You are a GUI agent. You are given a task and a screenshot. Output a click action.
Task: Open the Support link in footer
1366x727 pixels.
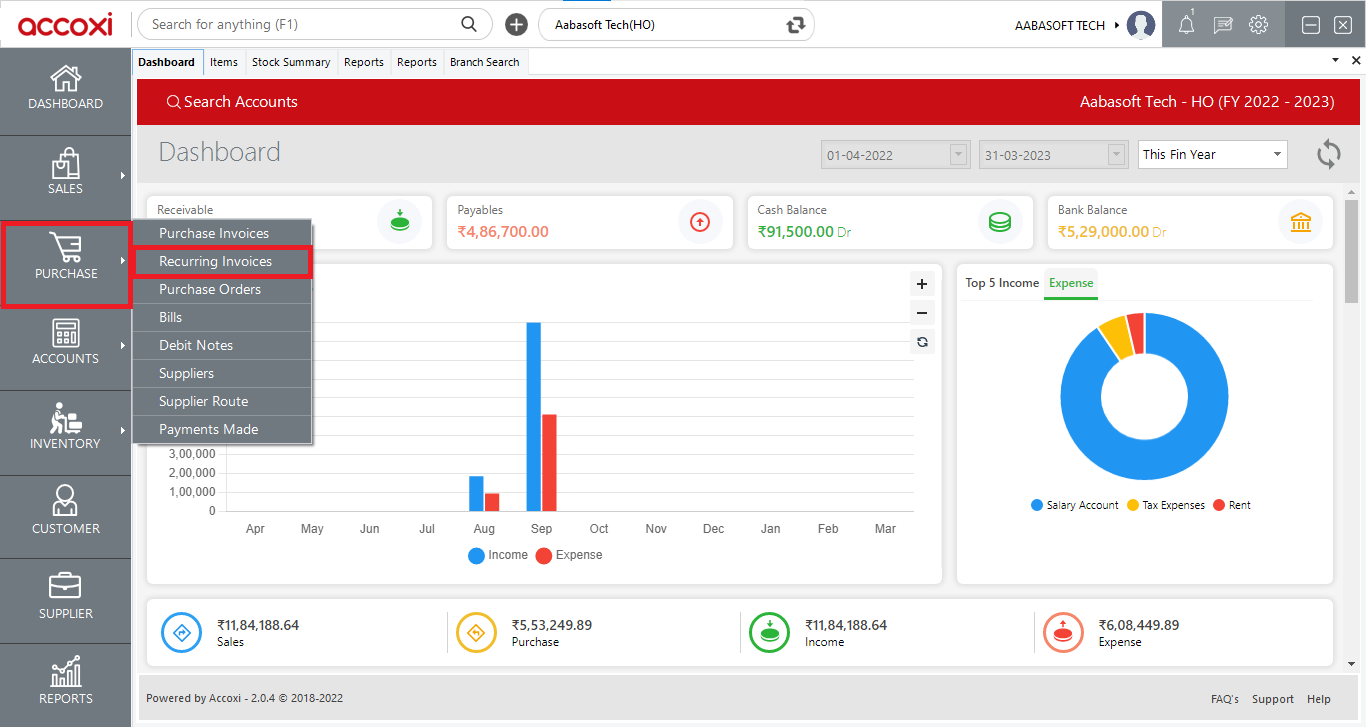pyautogui.click(x=1273, y=699)
